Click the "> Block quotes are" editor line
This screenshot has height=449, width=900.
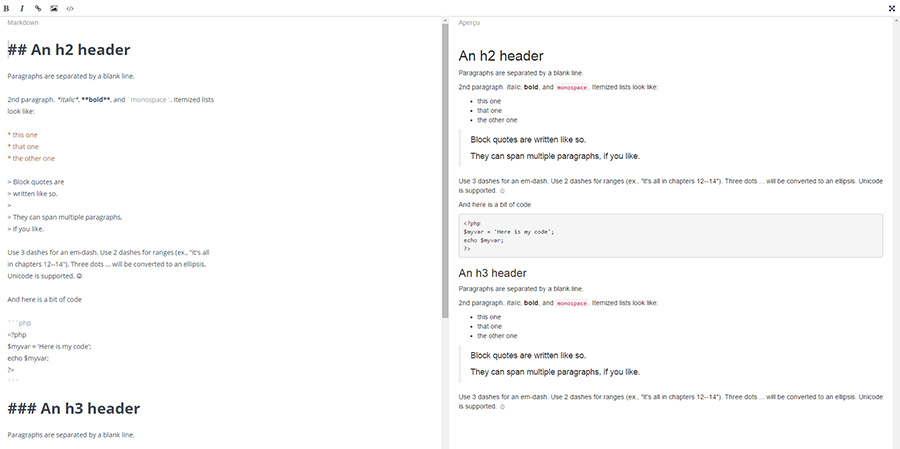coord(36,182)
